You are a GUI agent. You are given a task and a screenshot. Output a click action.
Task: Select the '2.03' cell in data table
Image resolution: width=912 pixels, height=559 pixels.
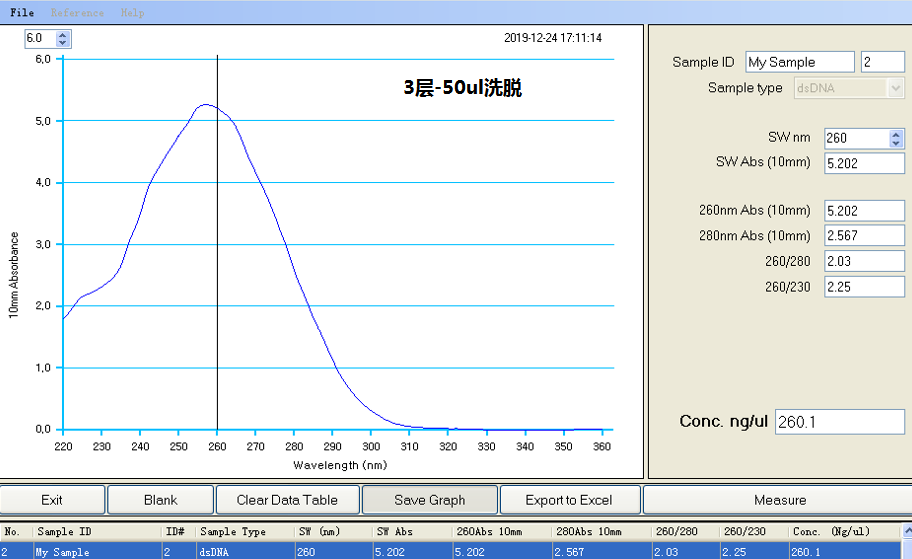(685, 552)
